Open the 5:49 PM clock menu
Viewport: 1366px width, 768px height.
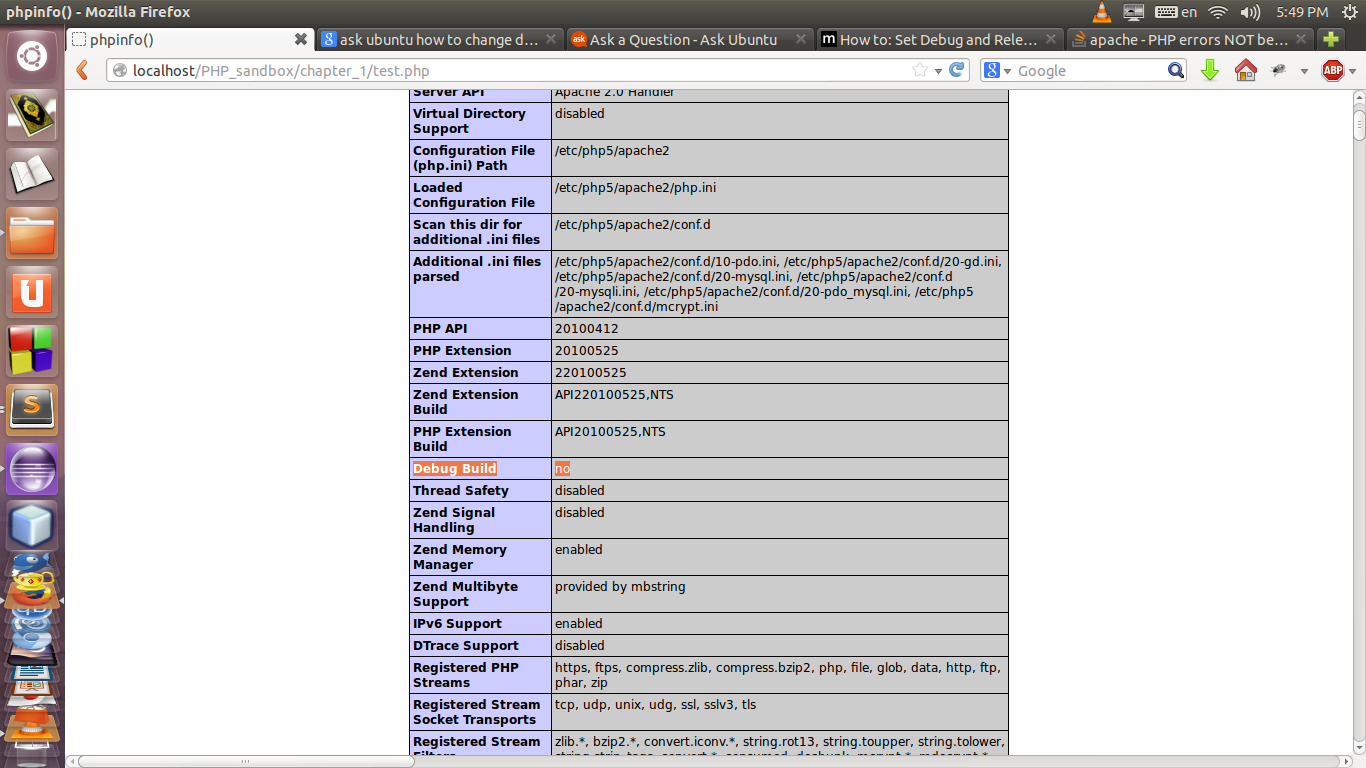point(1302,12)
